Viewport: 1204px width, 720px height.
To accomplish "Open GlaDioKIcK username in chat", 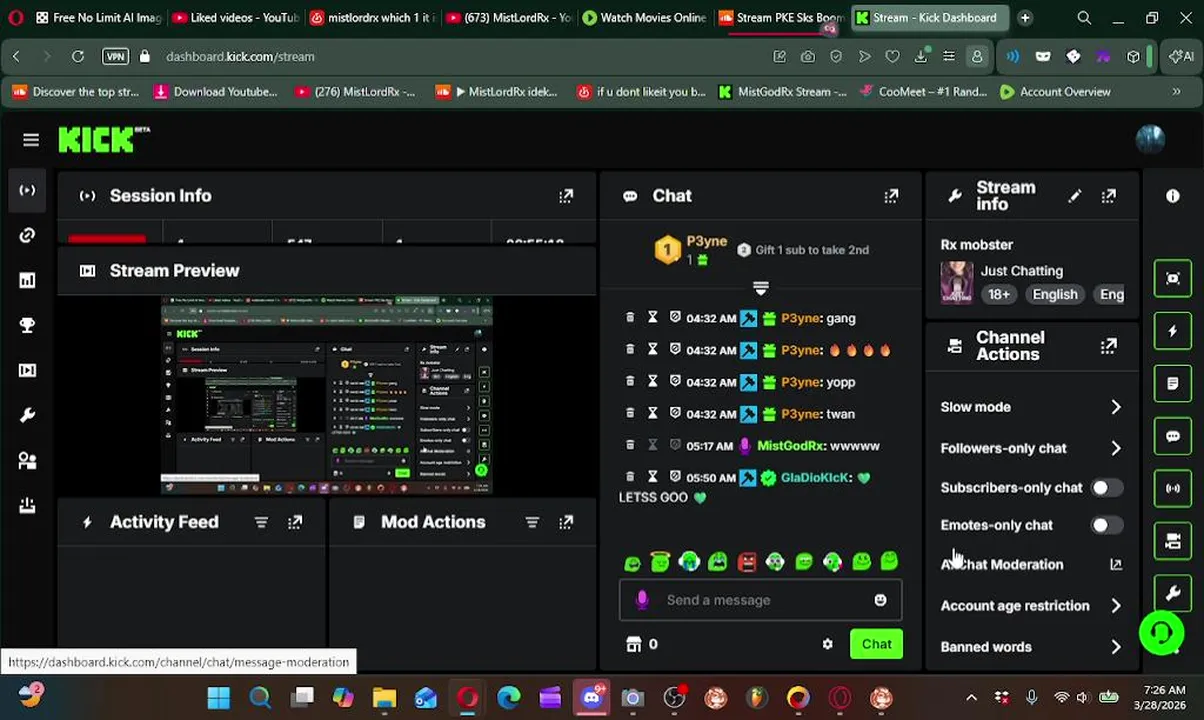I will tap(814, 478).
